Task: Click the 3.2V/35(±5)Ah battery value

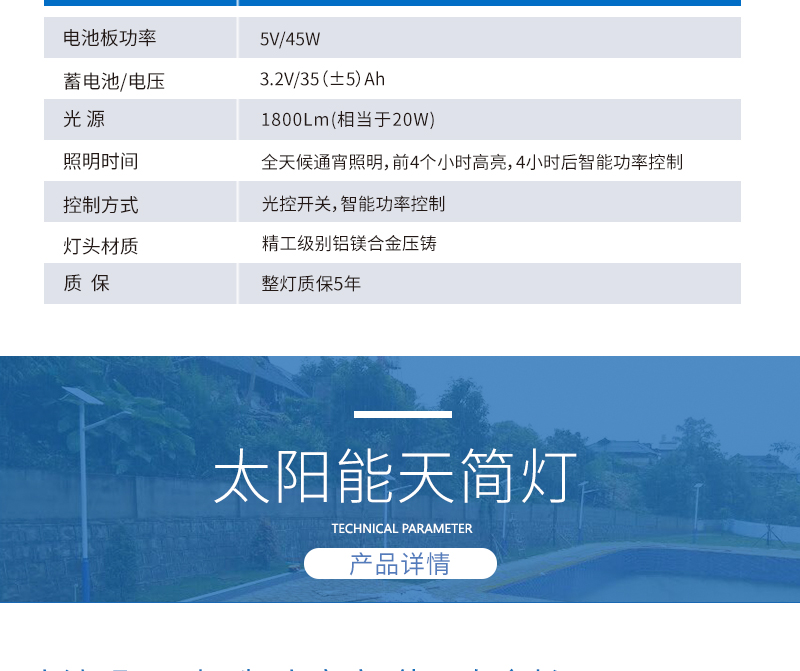Action: [322, 79]
